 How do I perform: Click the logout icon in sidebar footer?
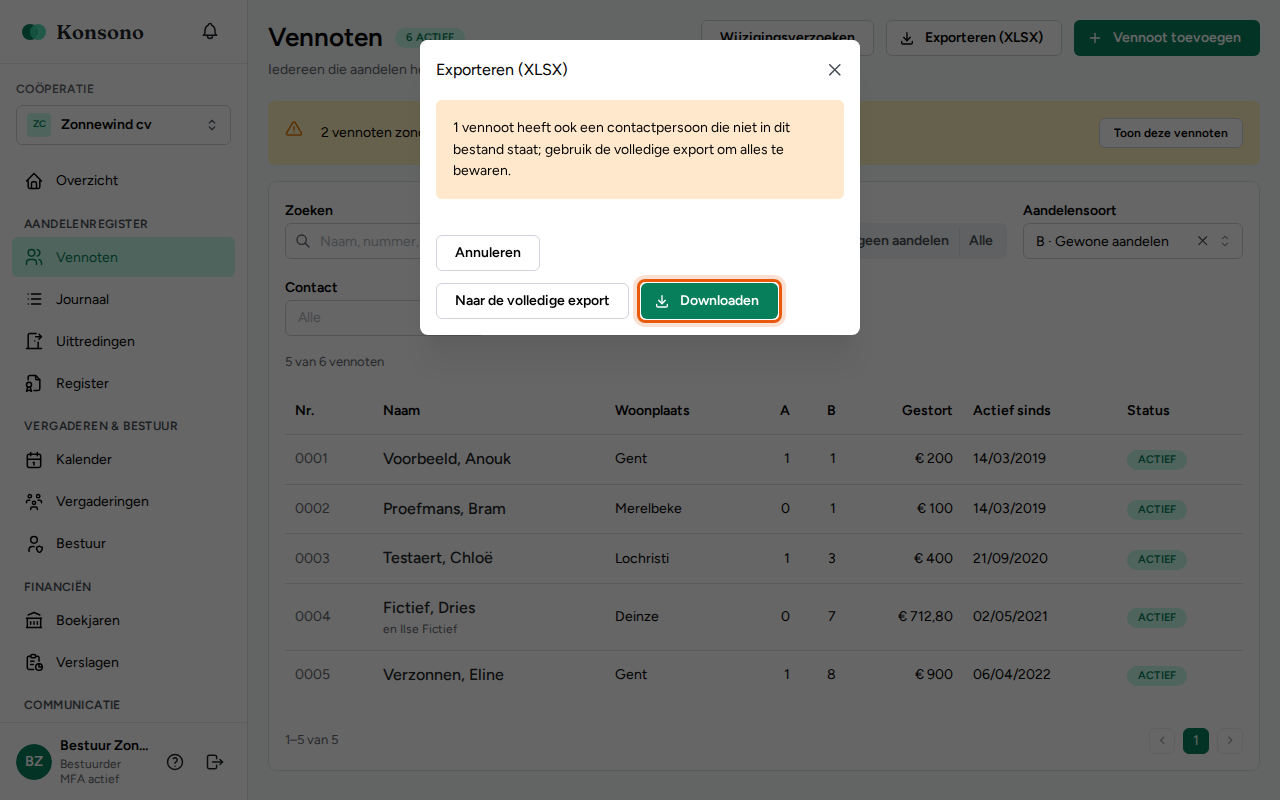[x=215, y=762]
